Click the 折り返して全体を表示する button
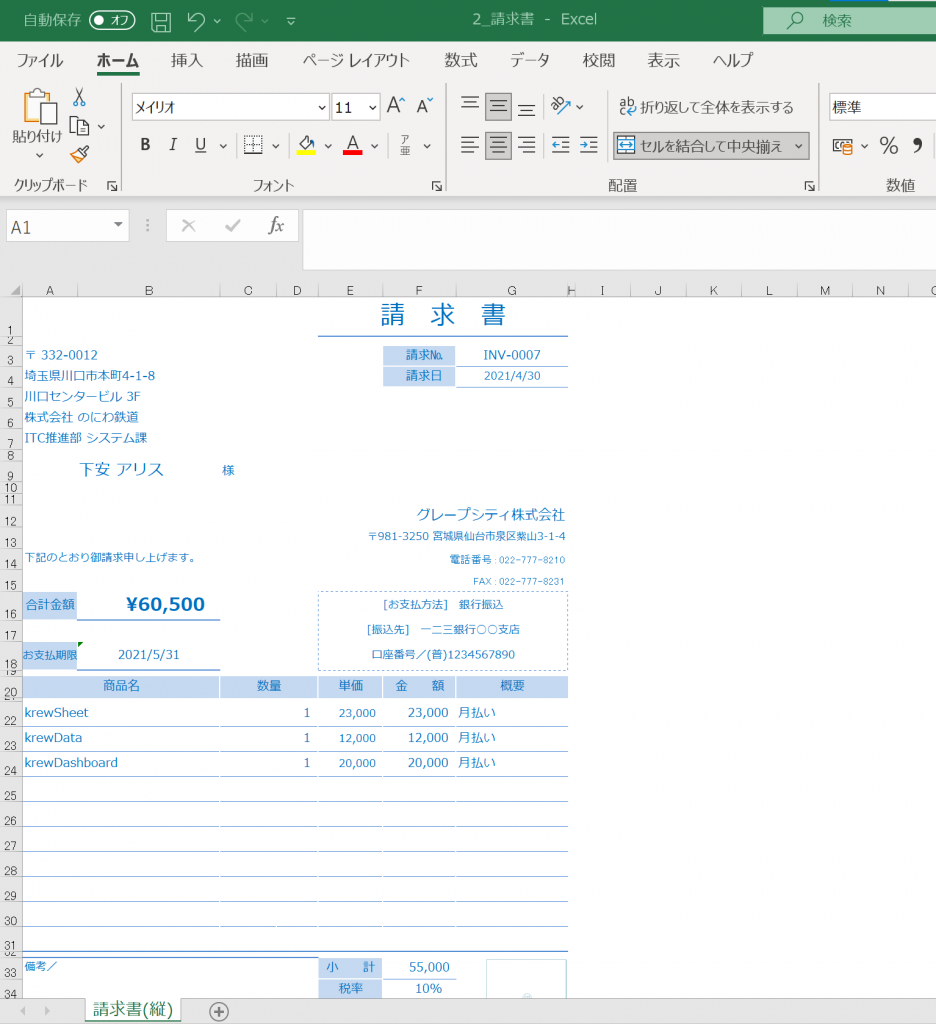This screenshot has height=1024, width=936. coord(706,107)
